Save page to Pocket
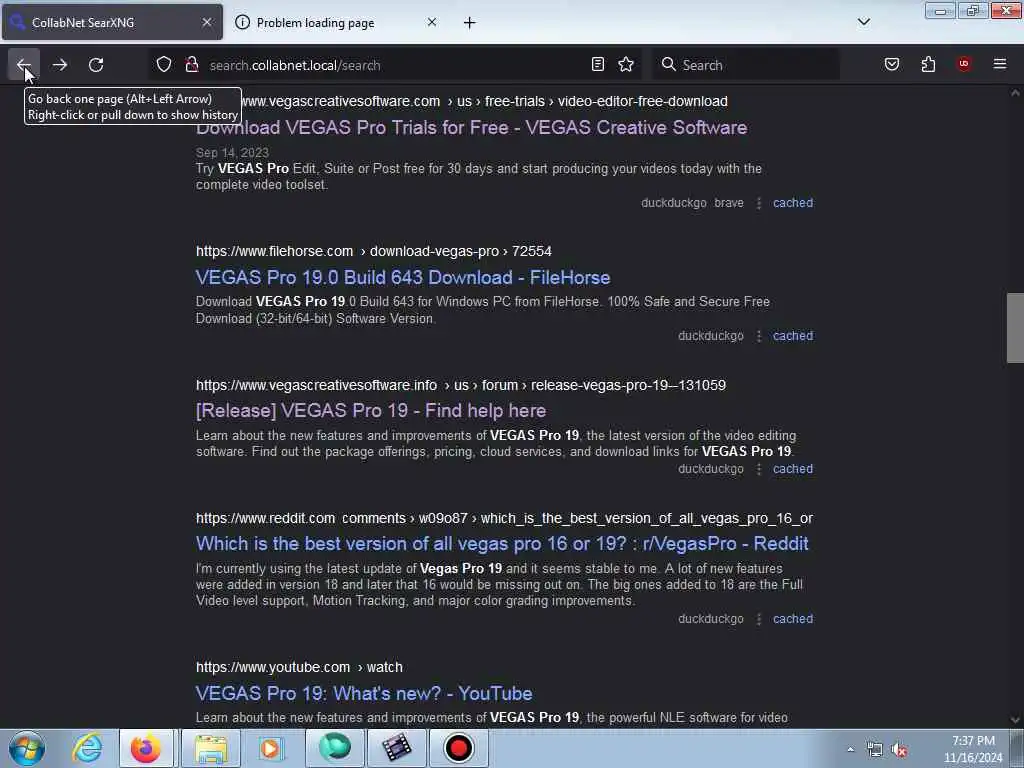The image size is (1024, 768). pos(892,65)
